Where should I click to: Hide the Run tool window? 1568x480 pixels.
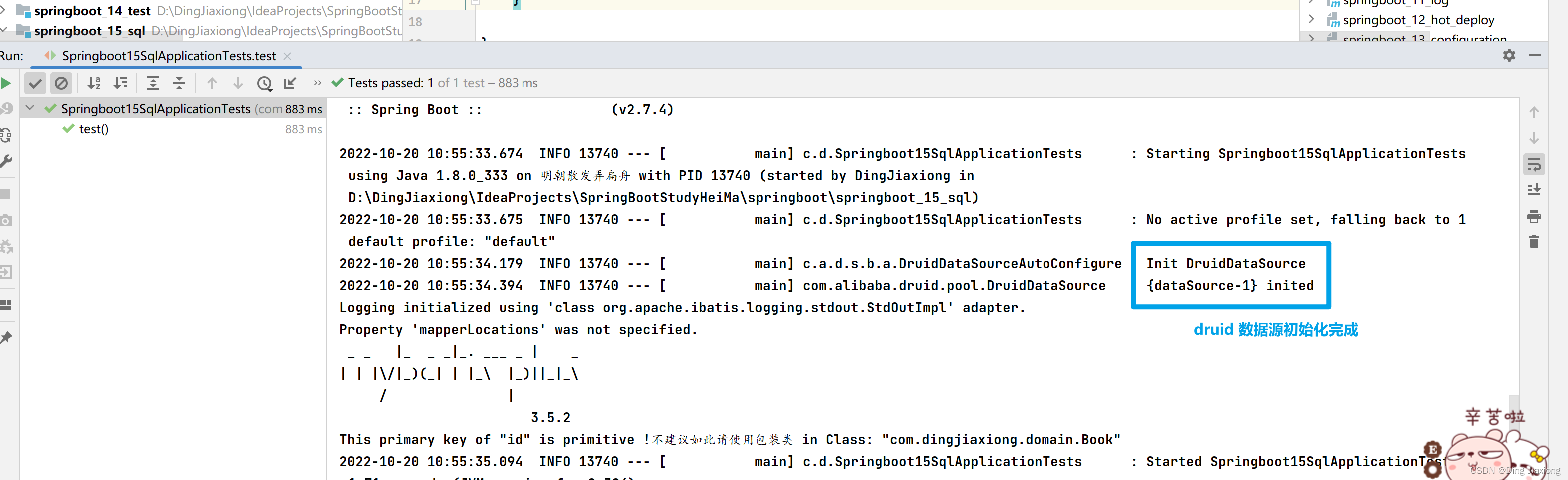(1535, 55)
